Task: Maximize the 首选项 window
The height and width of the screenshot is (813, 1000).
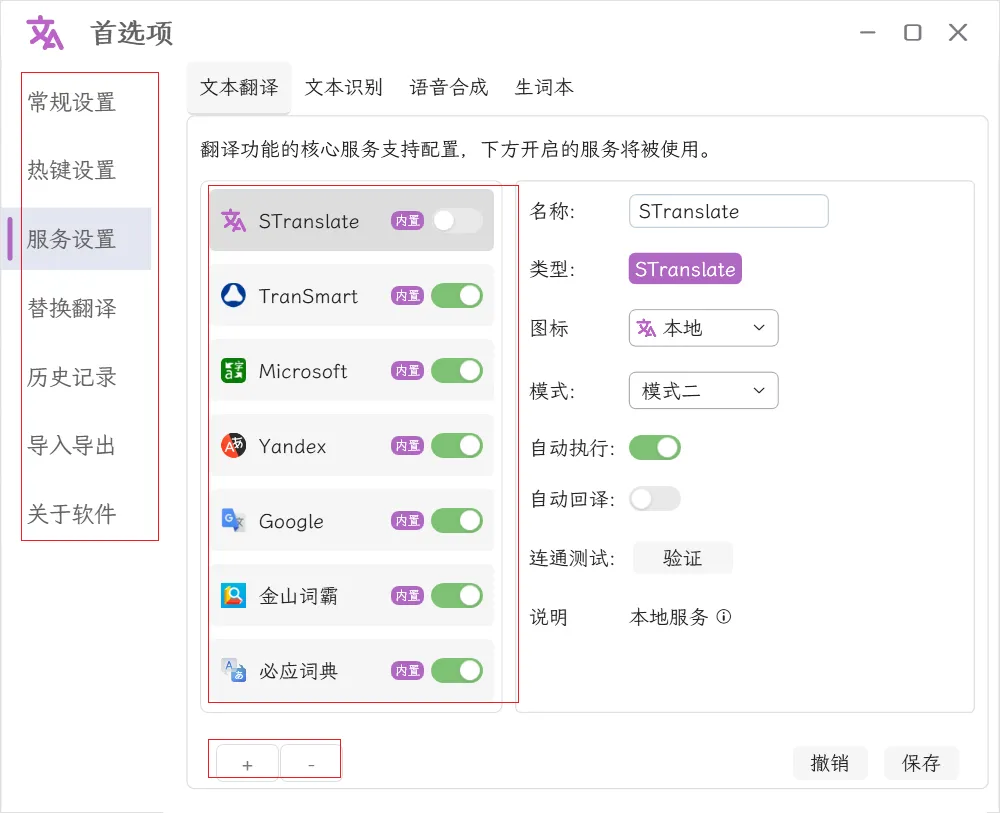Action: 913,33
